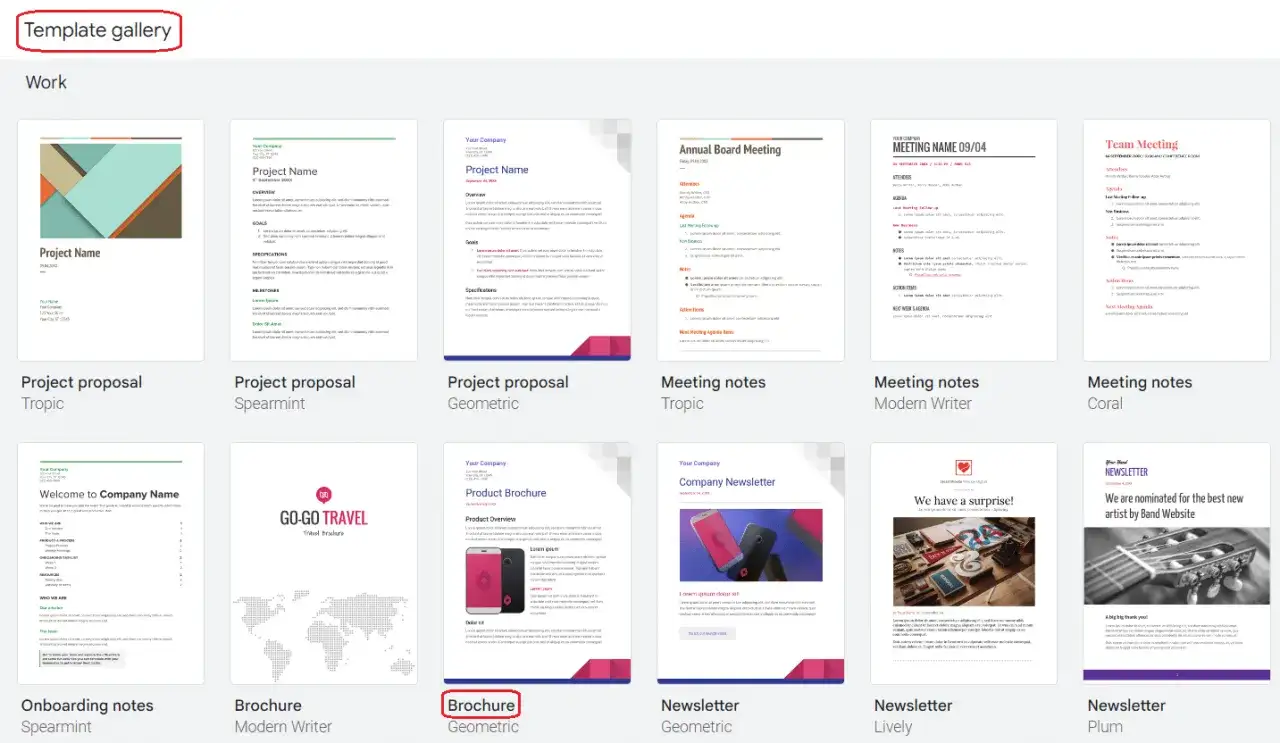Click the Newsletter label above Lively
Screen dimensions: 1280x743
pyautogui.click(x=913, y=705)
